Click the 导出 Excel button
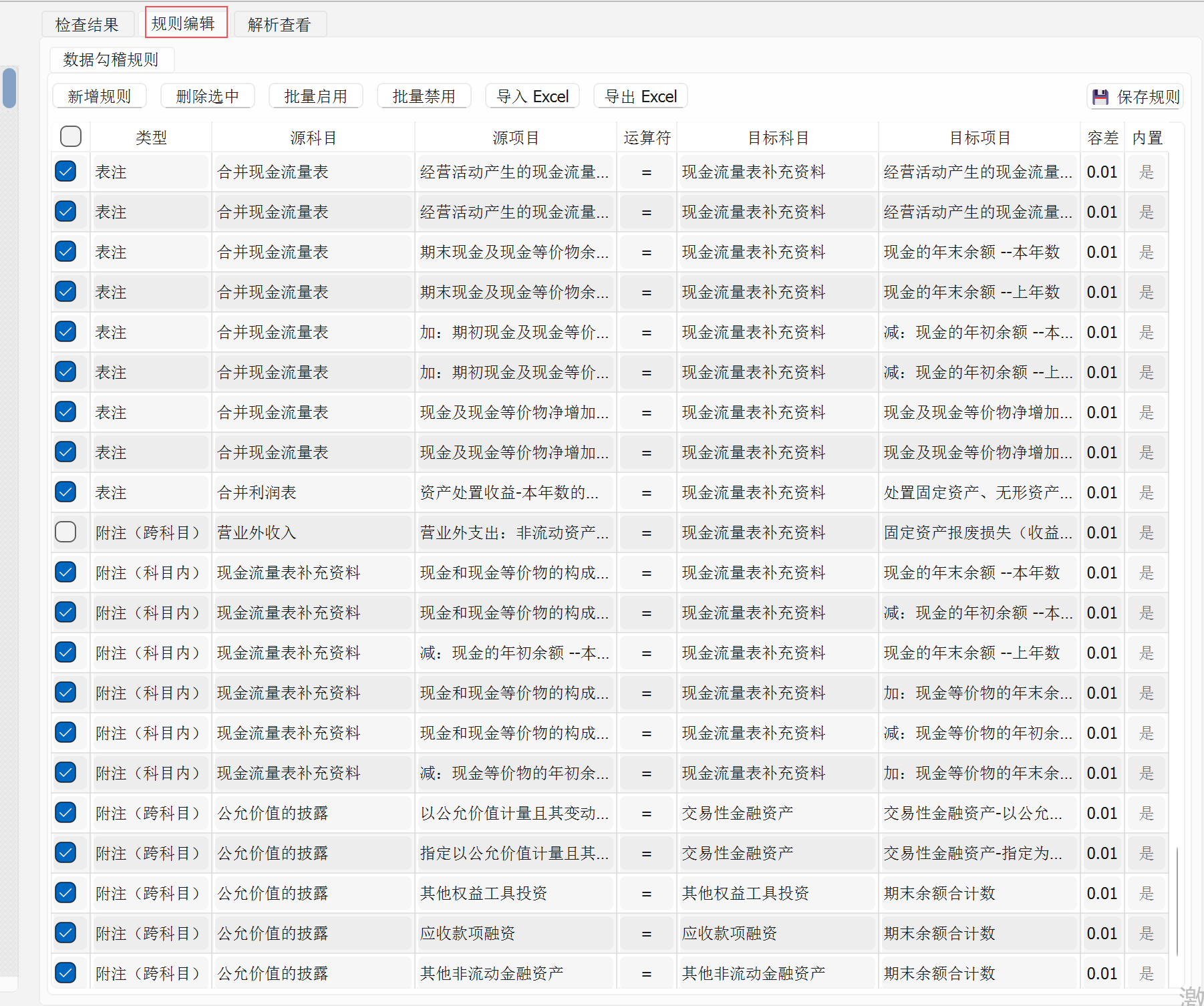This screenshot has height=1006, width=1204. click(640, 96)
